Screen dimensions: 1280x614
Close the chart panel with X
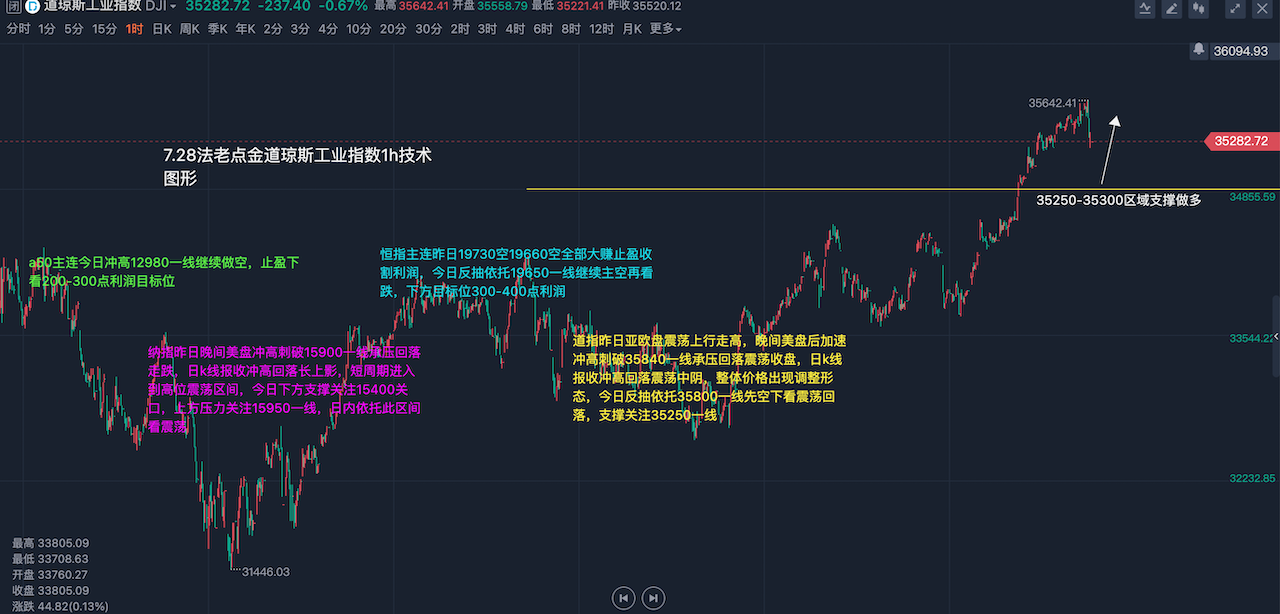coord(1262,9)
